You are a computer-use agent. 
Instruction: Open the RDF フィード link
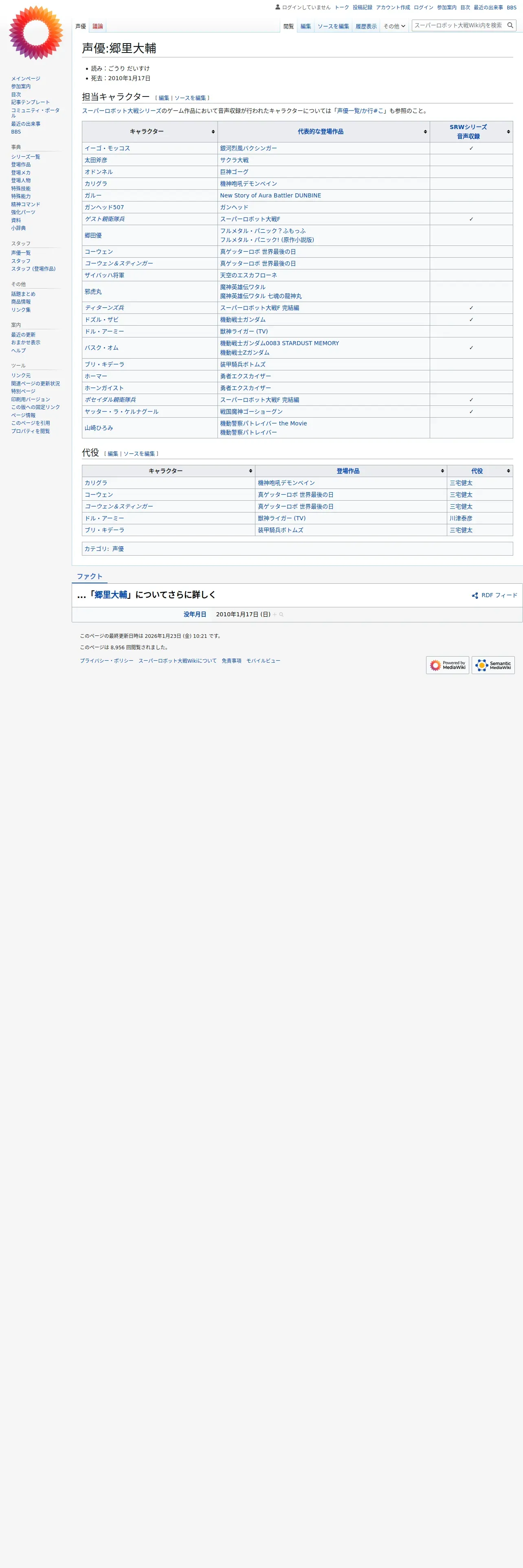point(499,595)
